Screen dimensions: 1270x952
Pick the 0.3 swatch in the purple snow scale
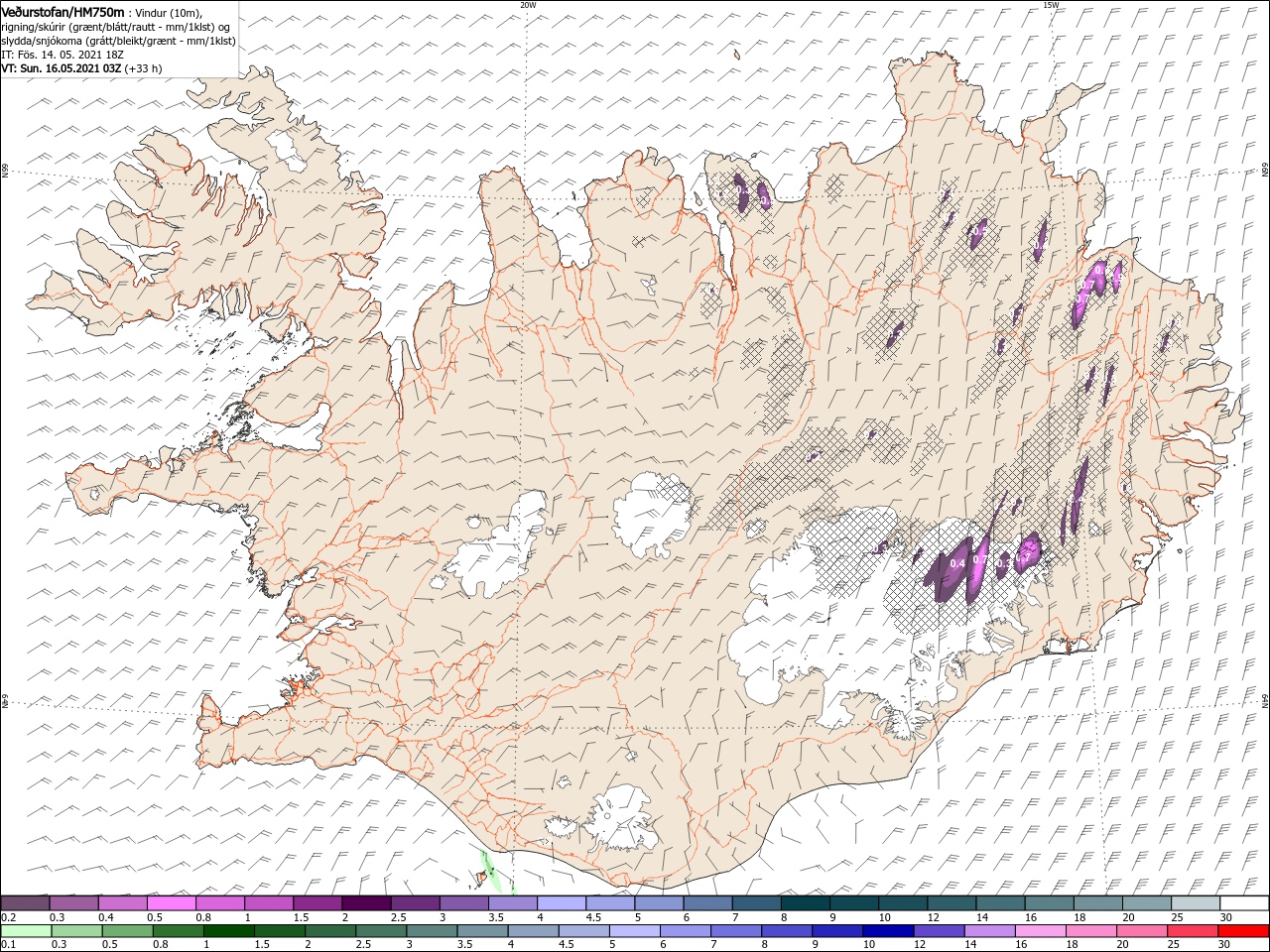pyautogui.click(x=73, y=903)
